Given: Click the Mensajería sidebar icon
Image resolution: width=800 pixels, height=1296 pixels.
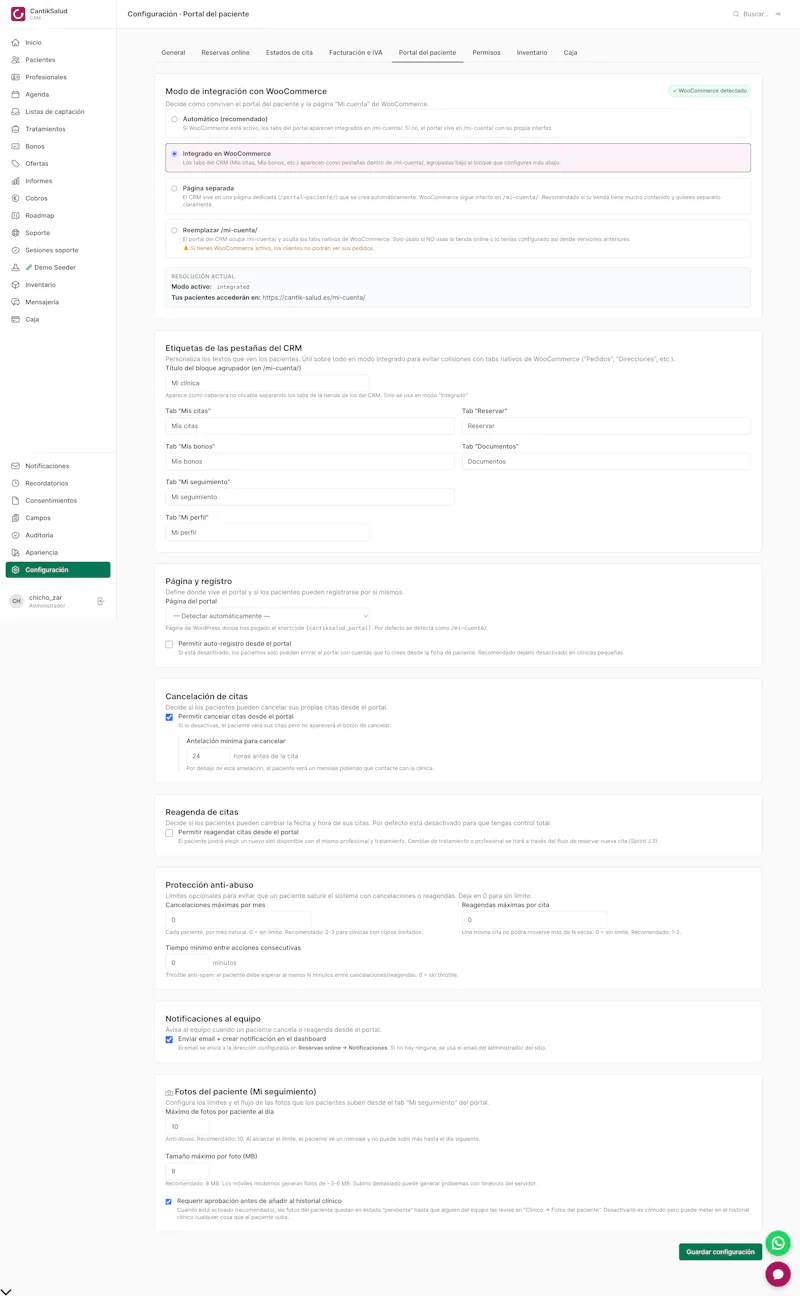Looking at the screenshot, I should pyautogui.click(x=16, y=302).
